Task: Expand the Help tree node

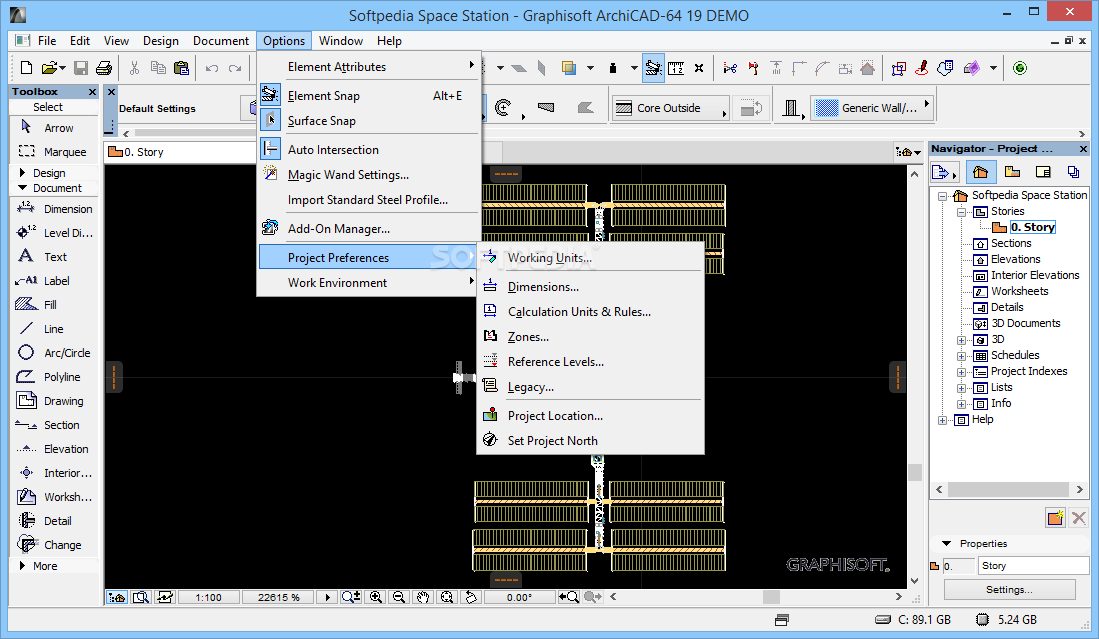Action: click(x=943, y=420)
